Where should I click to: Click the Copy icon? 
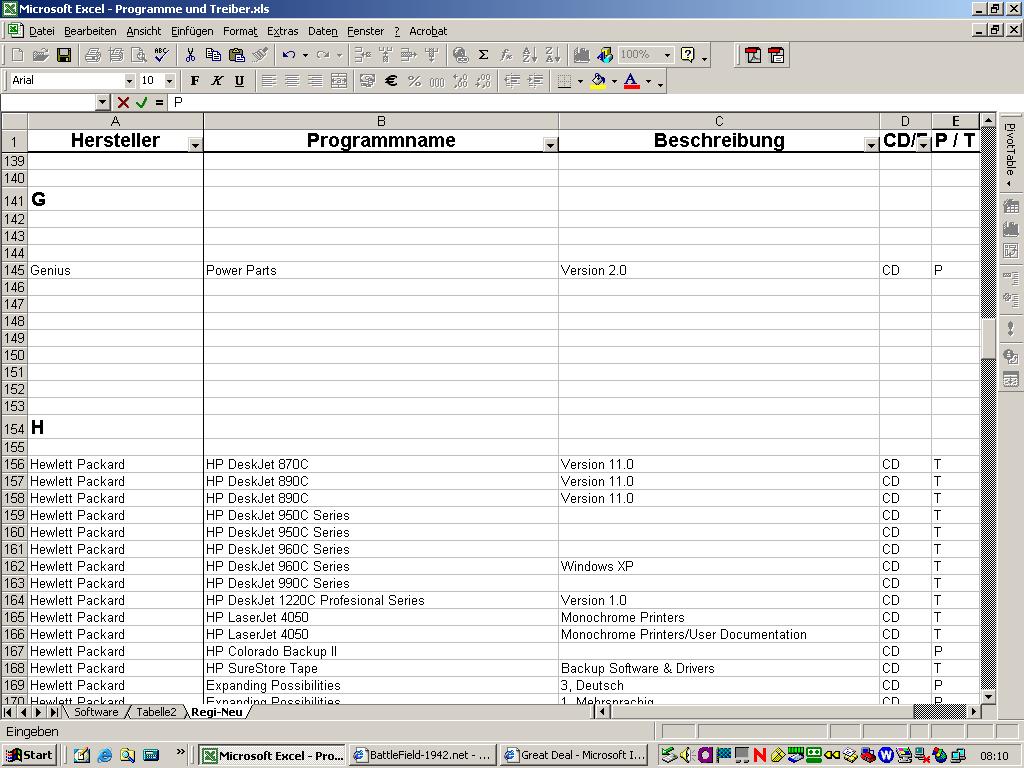(x=213, y=56)
